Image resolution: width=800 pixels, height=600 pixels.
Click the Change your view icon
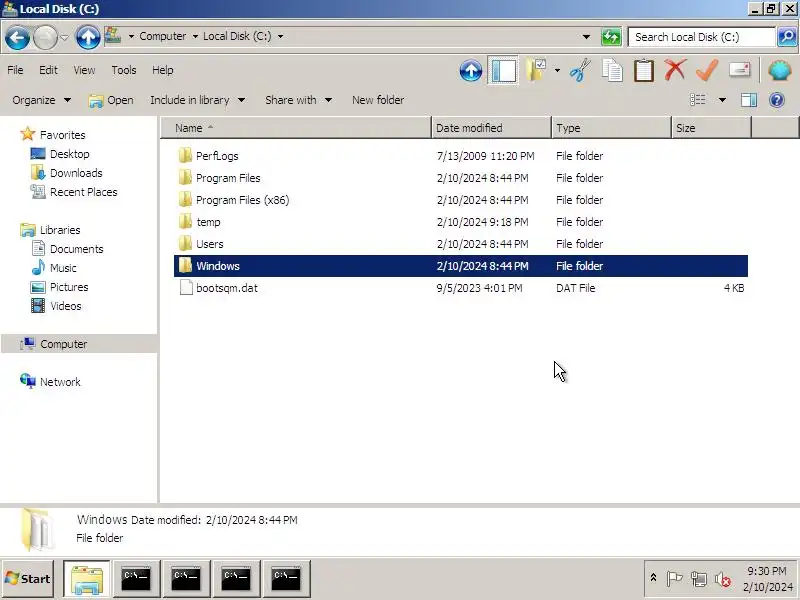[697, 100]
